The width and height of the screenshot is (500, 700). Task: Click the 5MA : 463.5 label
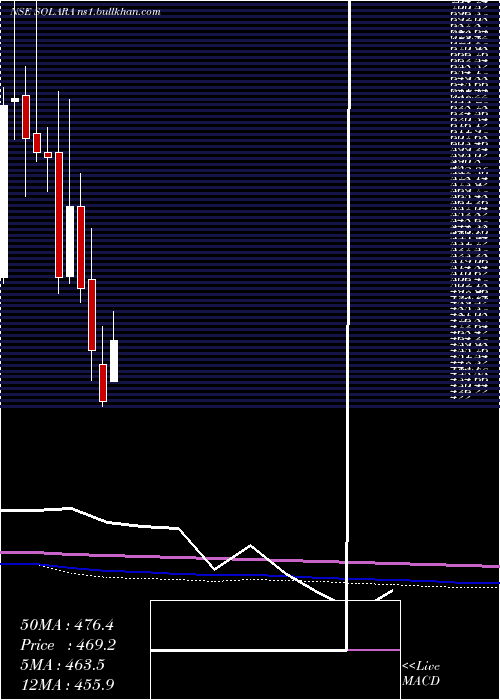[62, 665]
